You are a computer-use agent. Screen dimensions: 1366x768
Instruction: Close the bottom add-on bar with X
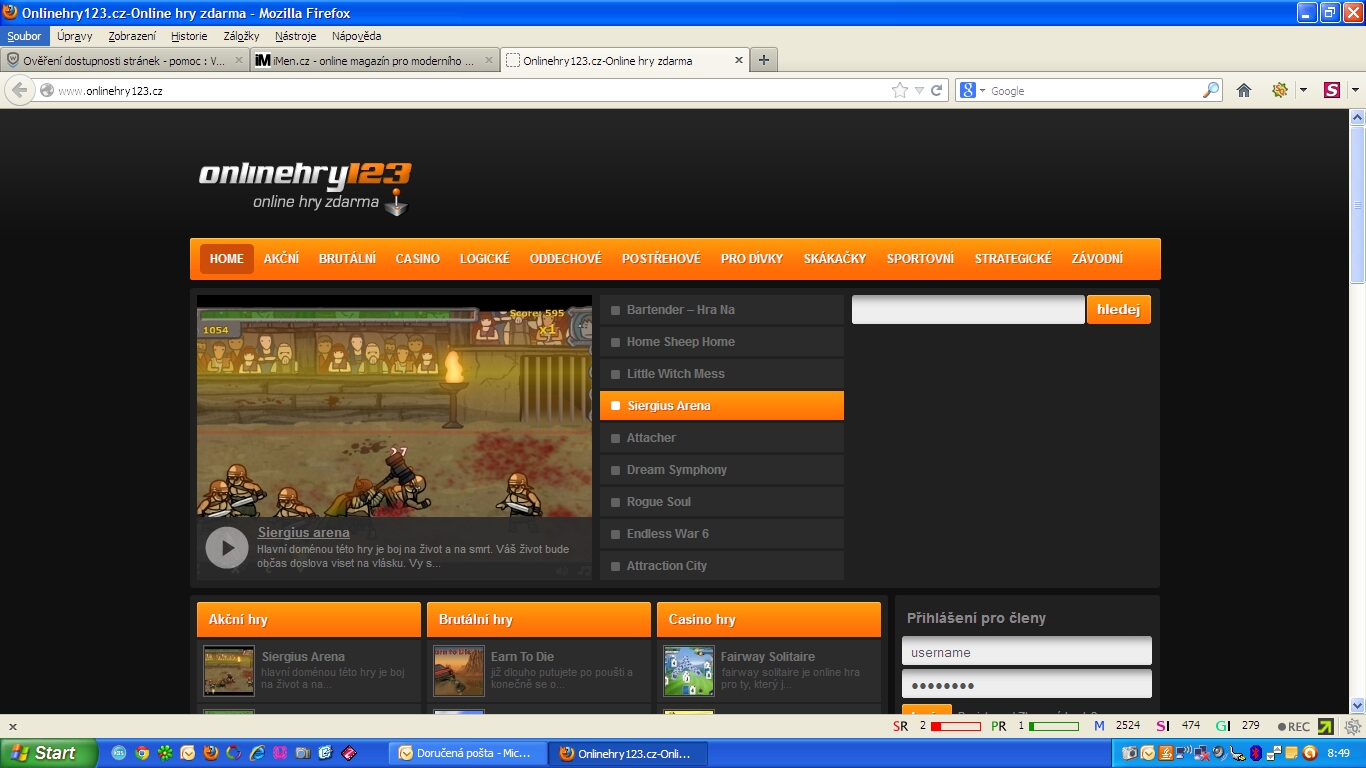13,727
